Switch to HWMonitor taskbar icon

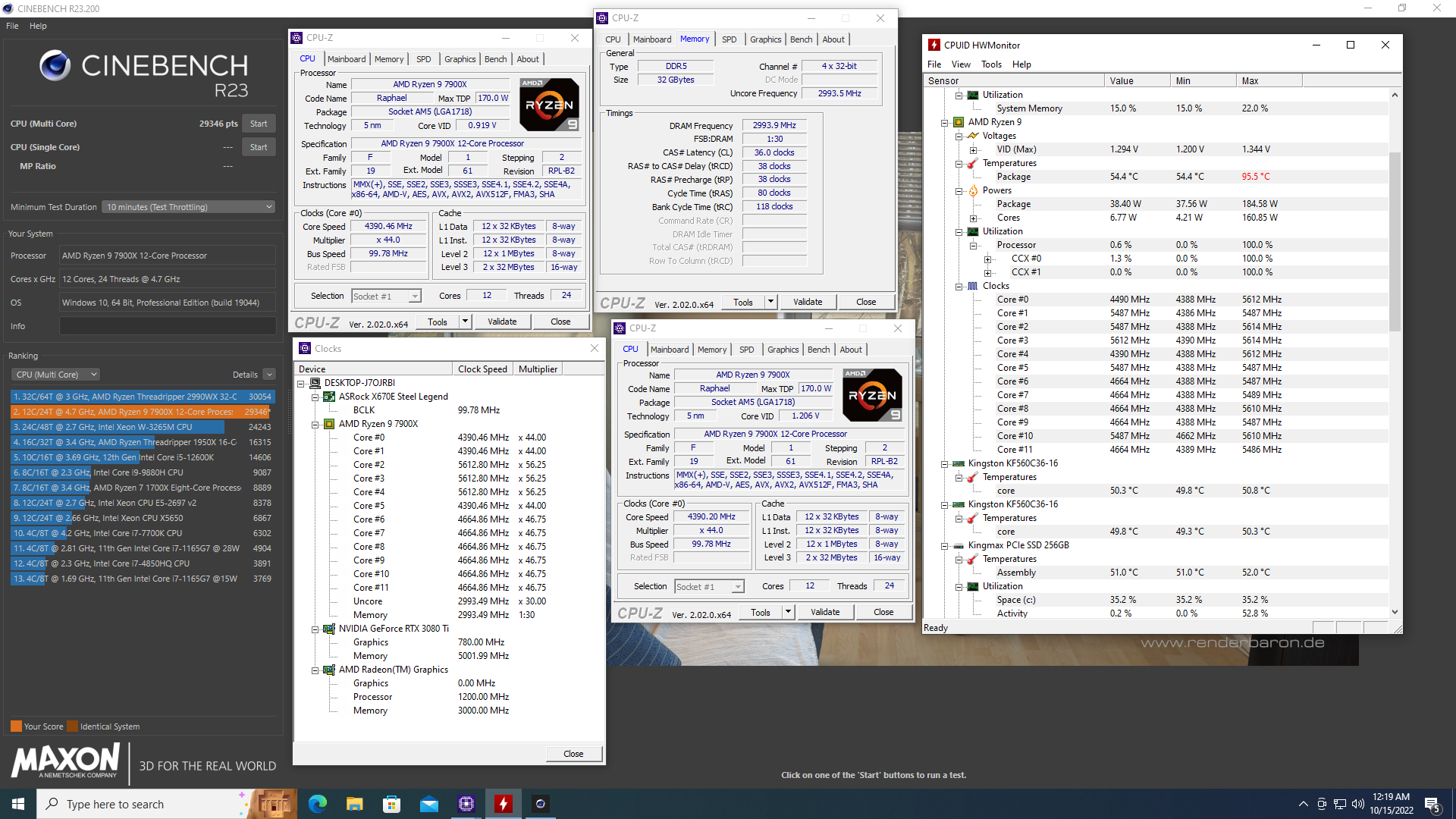(503, 804)
